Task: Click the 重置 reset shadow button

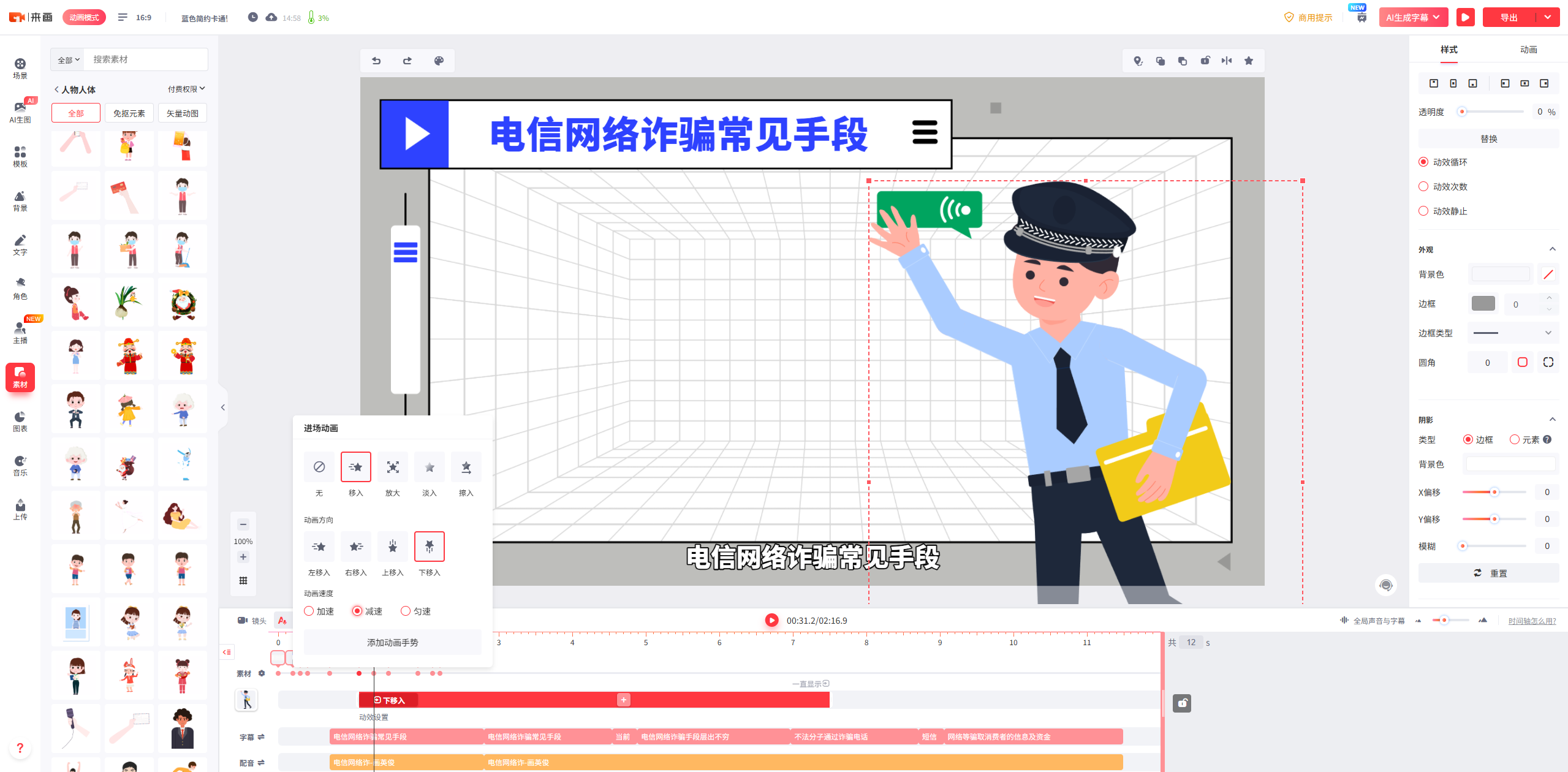Action: pos(1489,573)
